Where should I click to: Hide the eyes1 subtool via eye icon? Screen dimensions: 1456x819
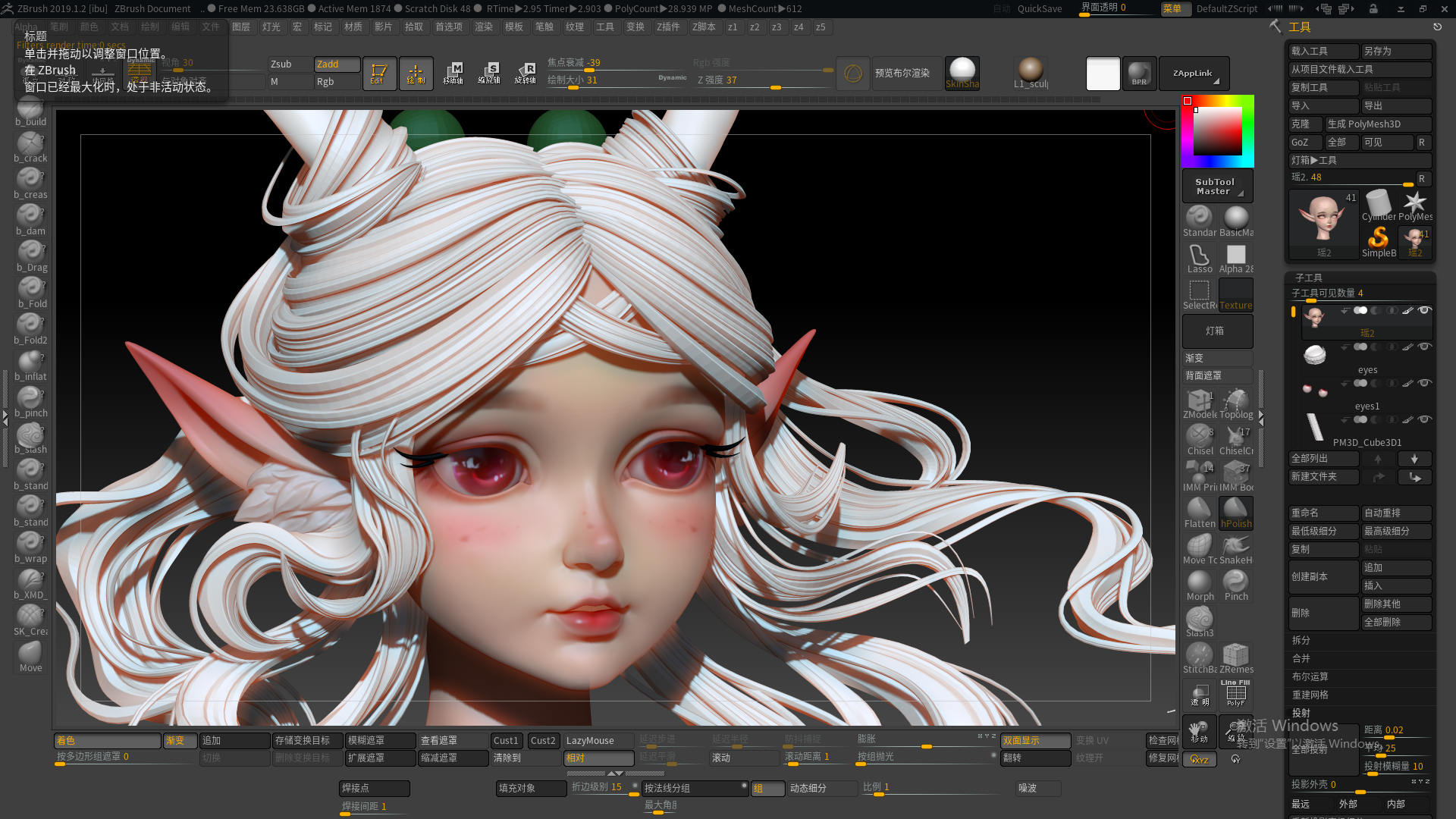(1424, 384)
